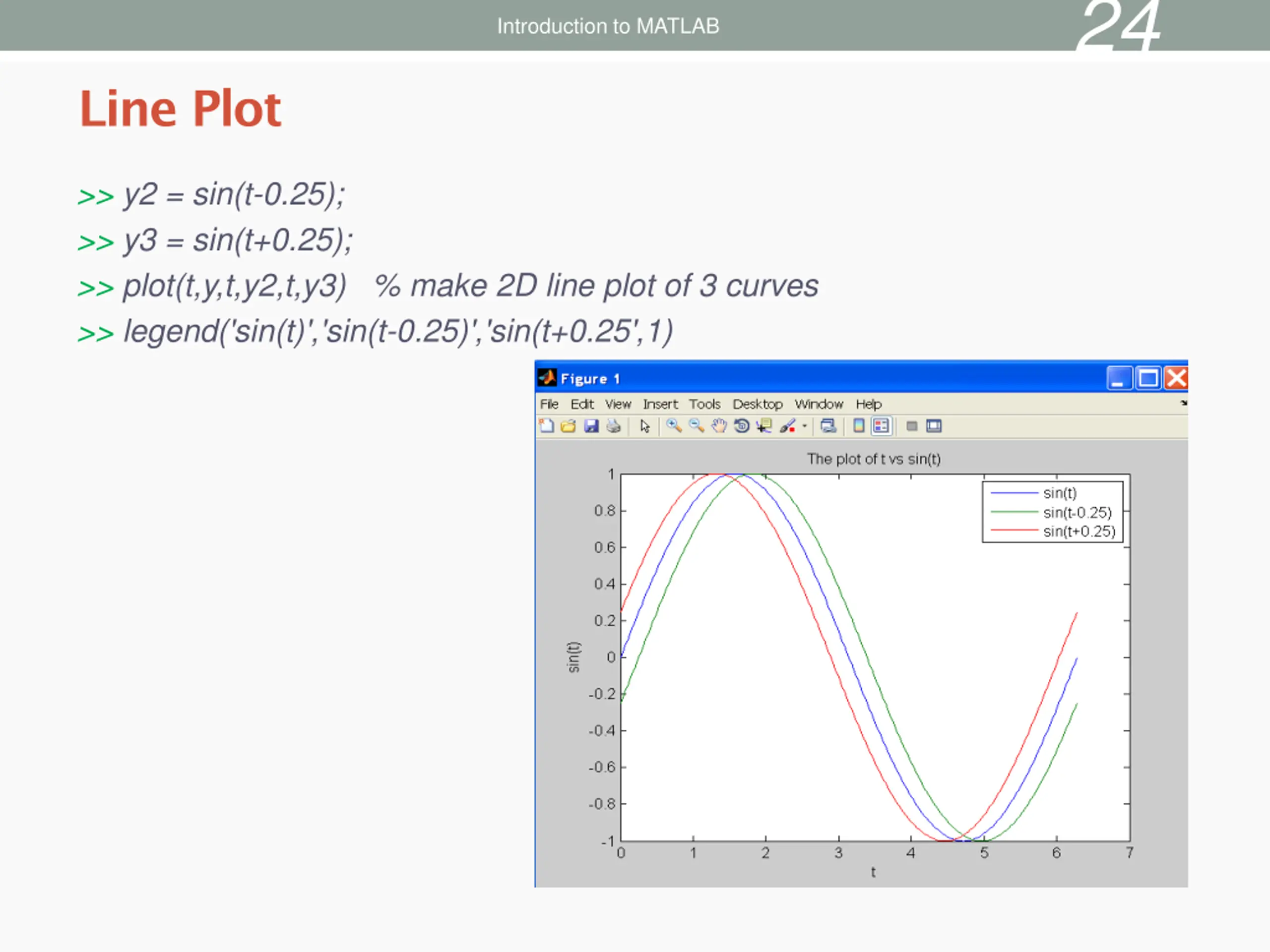1270x952 pixels.
Task: Click the sin(t+0.25) legend entry
Action: click(1079, 532)
